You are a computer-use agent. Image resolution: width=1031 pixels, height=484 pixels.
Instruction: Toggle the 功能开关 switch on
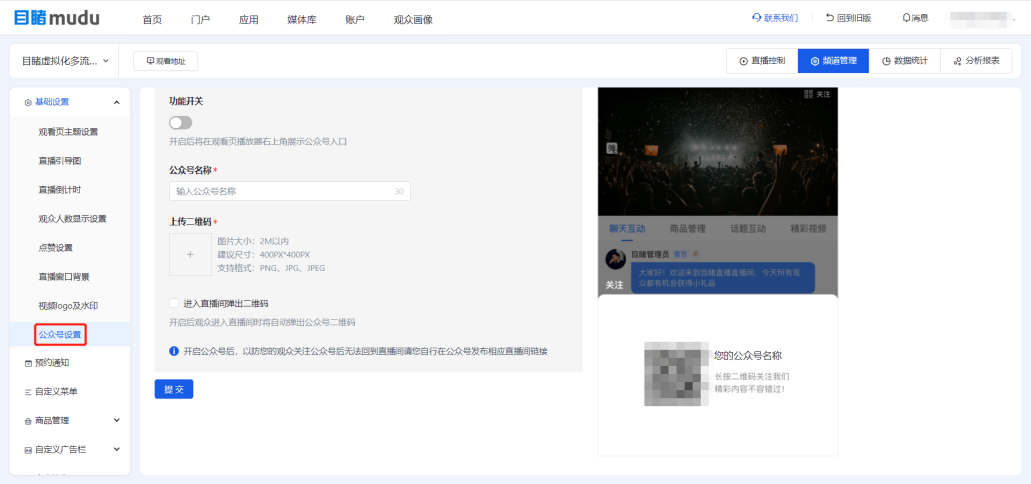pyautogui.click(x=181, y=123)
